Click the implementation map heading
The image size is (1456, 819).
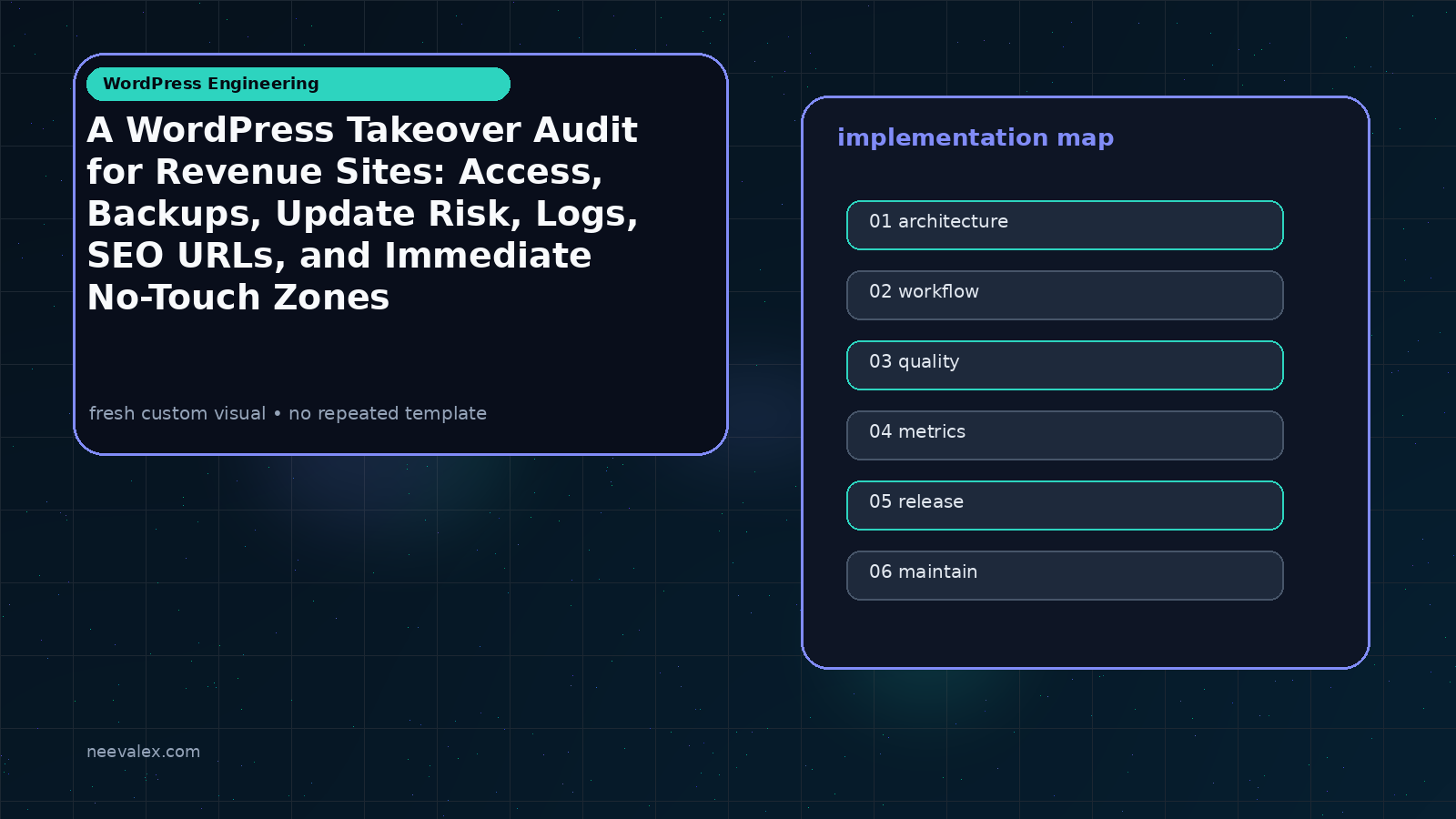point(976,138)
